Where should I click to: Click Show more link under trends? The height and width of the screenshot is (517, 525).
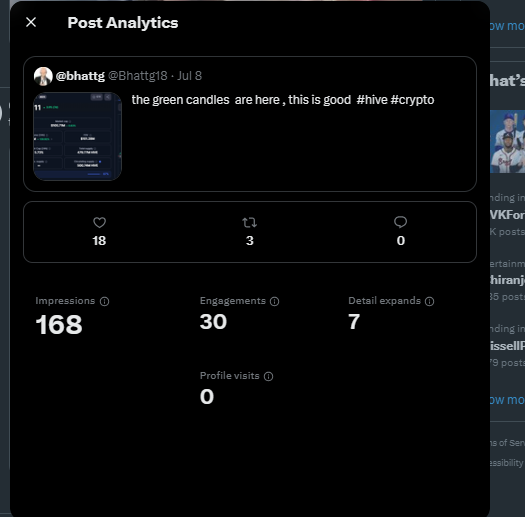[x=507, y=400]
